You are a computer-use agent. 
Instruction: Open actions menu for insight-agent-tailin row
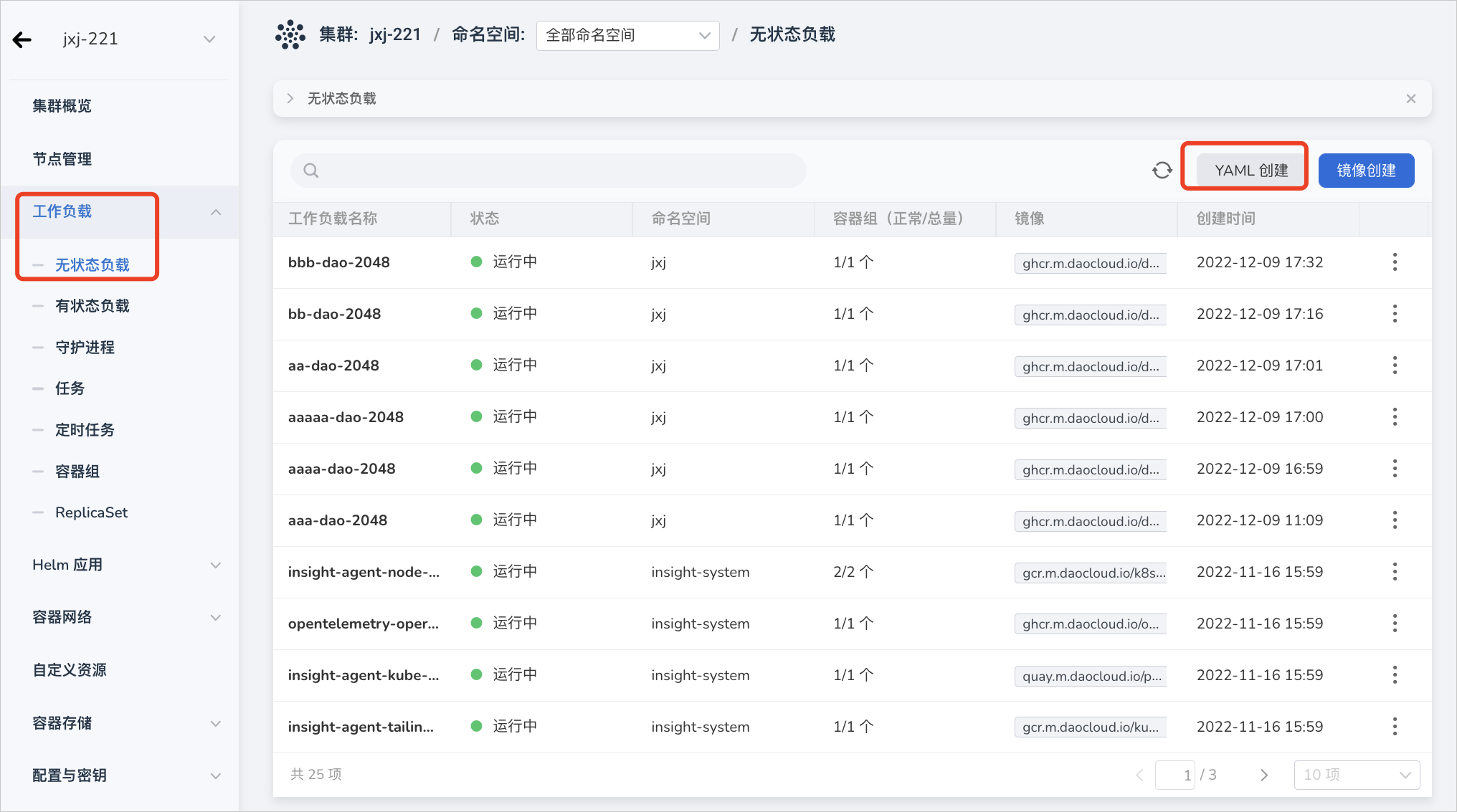(1395, 727)
